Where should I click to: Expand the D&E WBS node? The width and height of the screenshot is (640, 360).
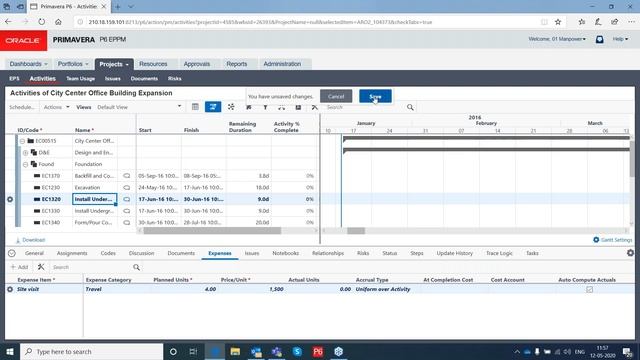(25, 153)
